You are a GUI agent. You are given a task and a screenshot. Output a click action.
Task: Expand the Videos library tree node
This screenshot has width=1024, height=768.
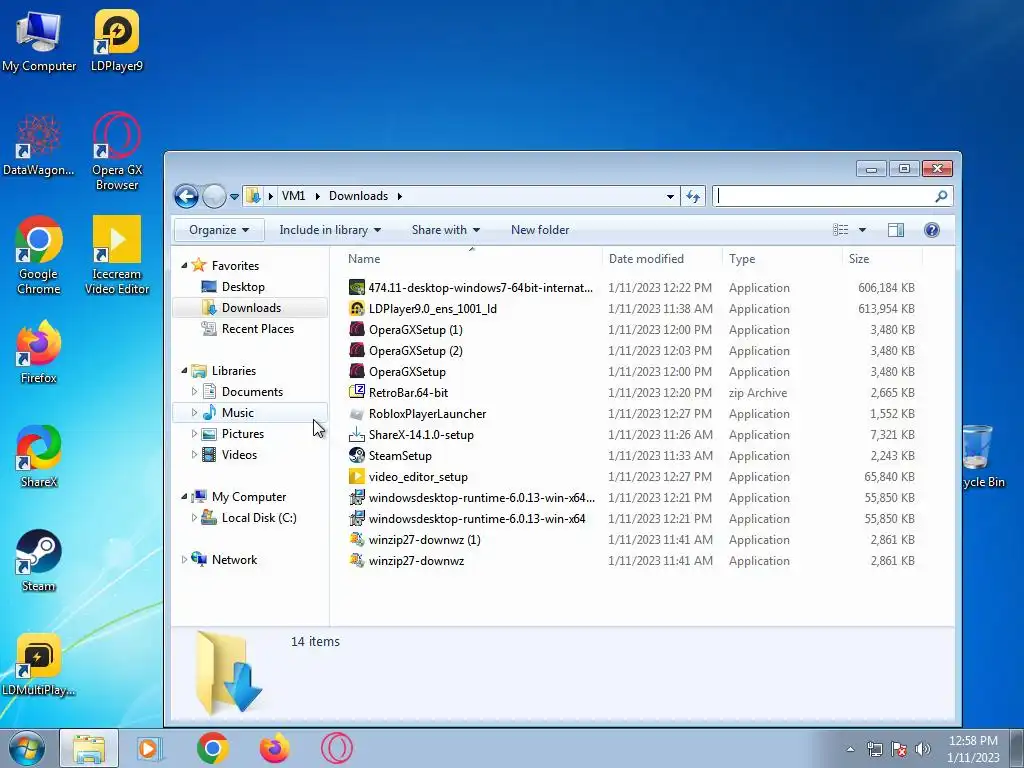[x=194, y=455]
